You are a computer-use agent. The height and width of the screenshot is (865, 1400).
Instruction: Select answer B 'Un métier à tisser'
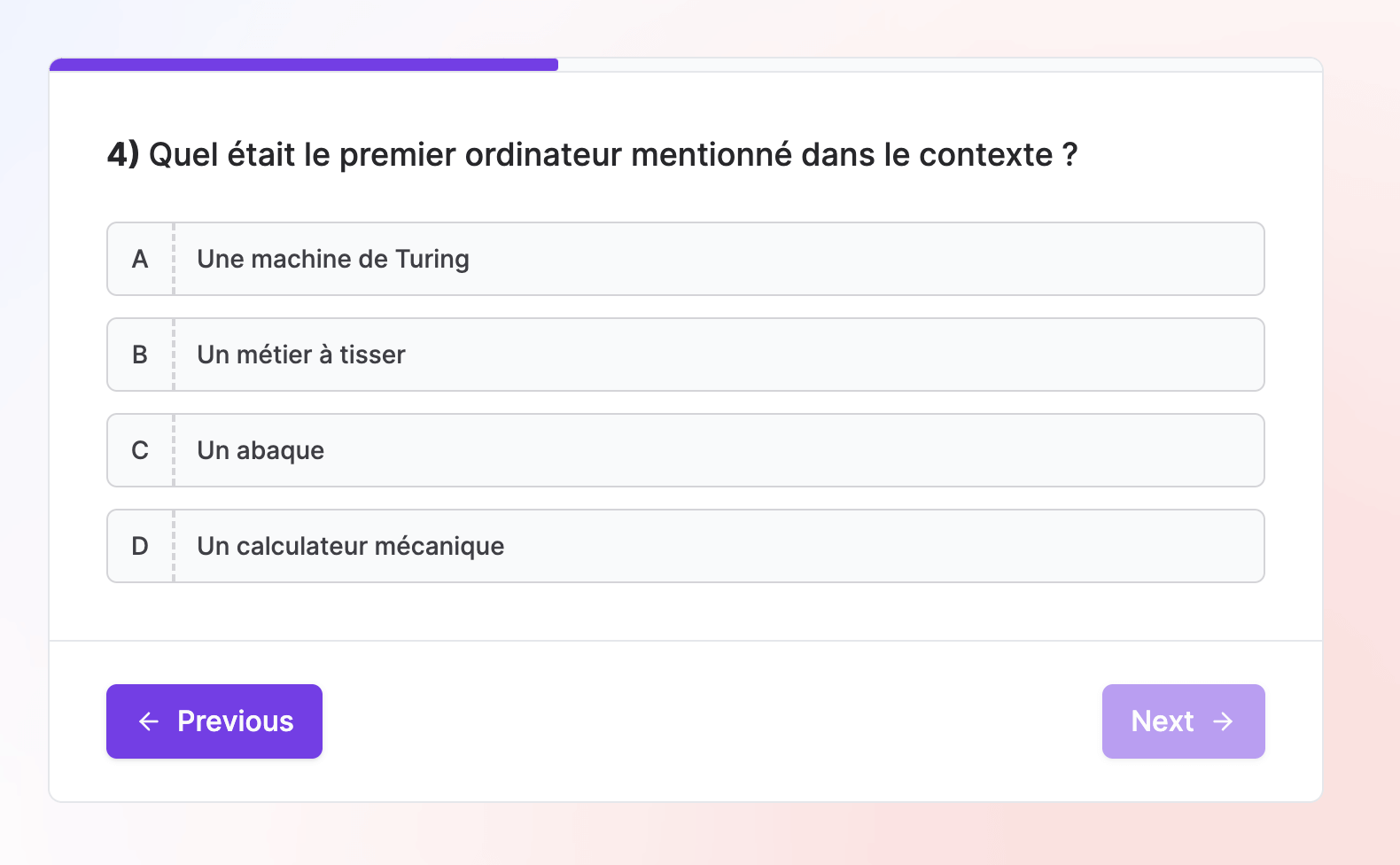686,355
